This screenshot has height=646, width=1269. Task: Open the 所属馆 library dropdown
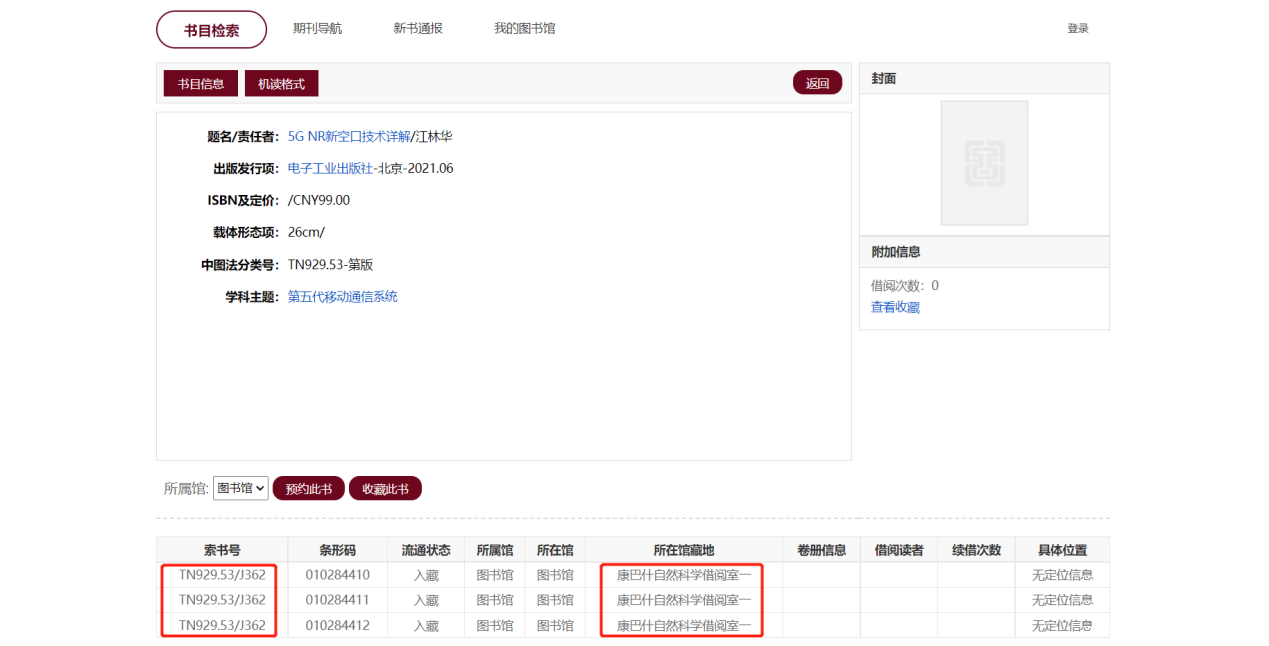(241, 488)
